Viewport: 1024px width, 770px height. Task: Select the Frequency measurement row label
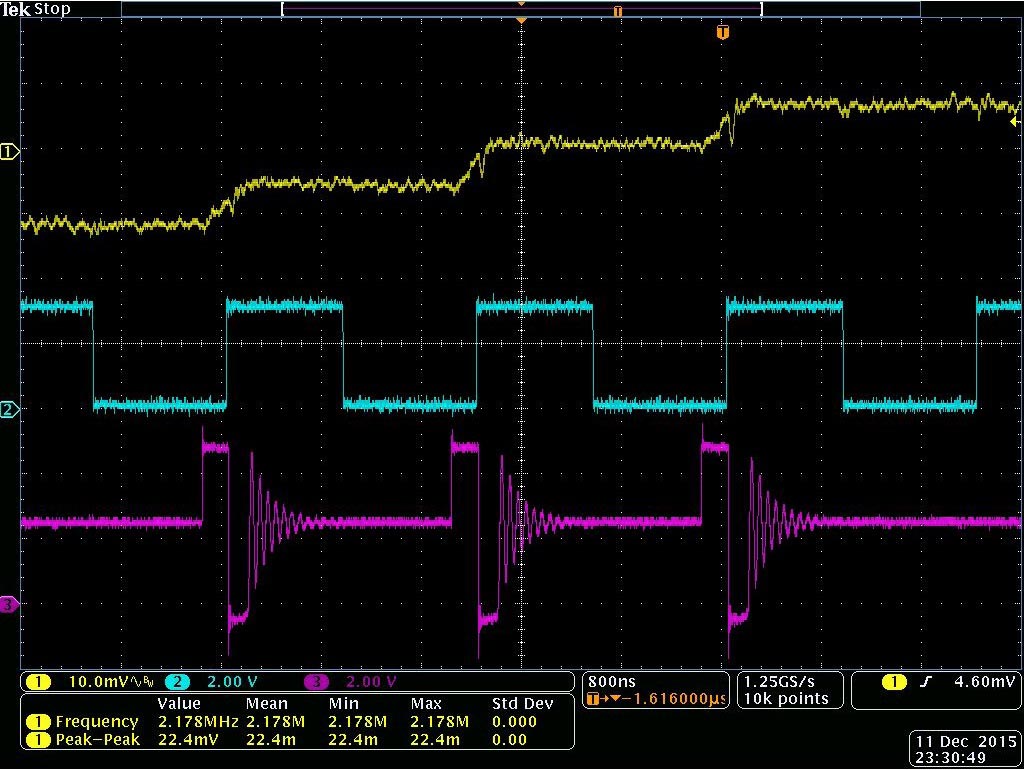point(96,721)
